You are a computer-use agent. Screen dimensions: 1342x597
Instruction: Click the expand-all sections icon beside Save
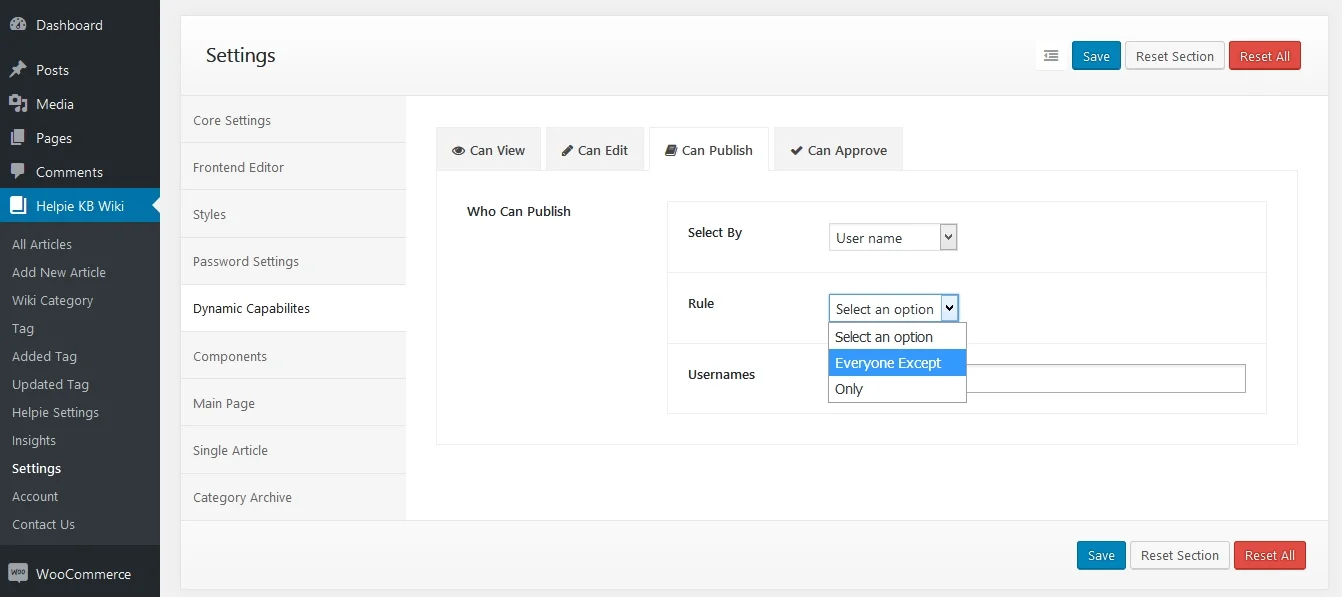click(1051, 56)
